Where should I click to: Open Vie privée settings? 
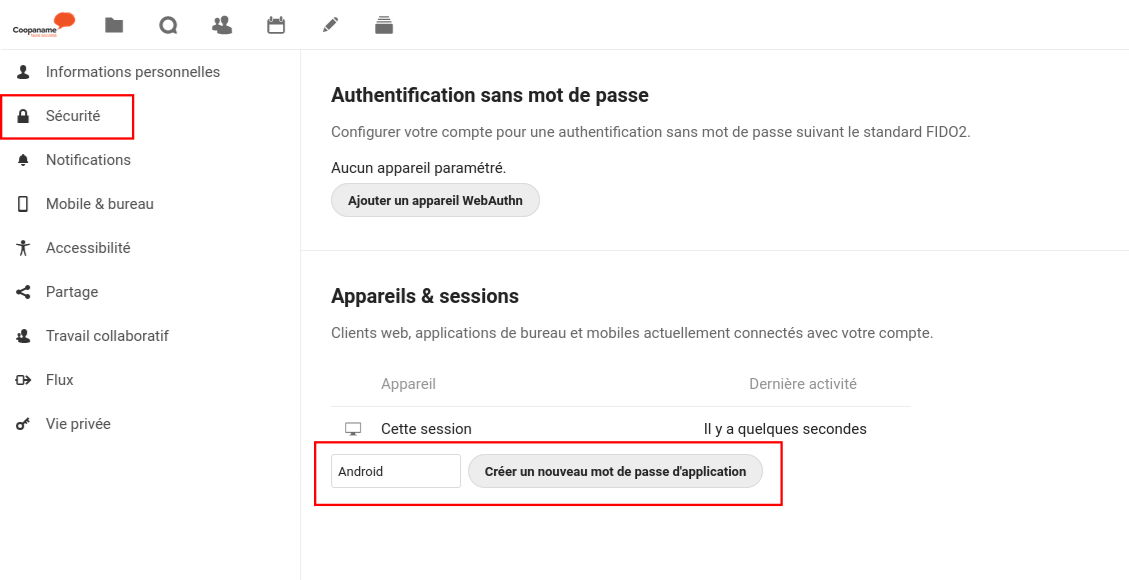point(78,424)
